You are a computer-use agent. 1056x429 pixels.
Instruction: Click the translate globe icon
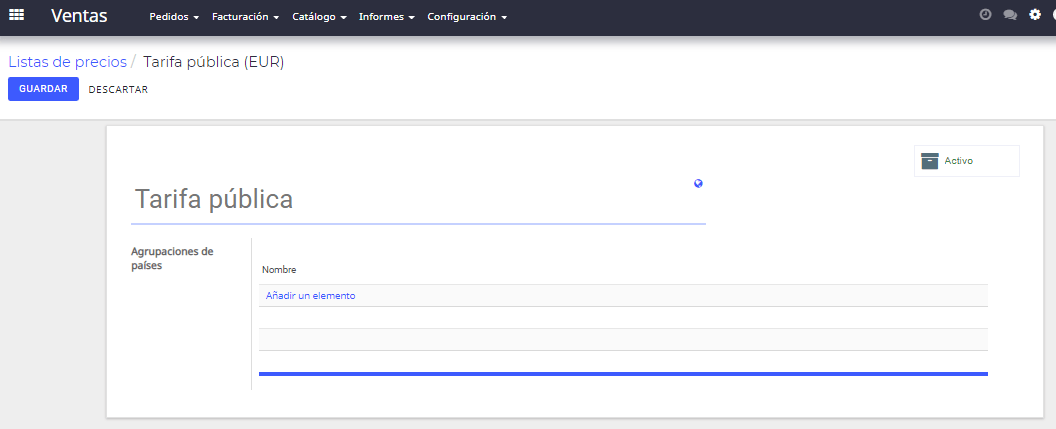tap(698, 183)
